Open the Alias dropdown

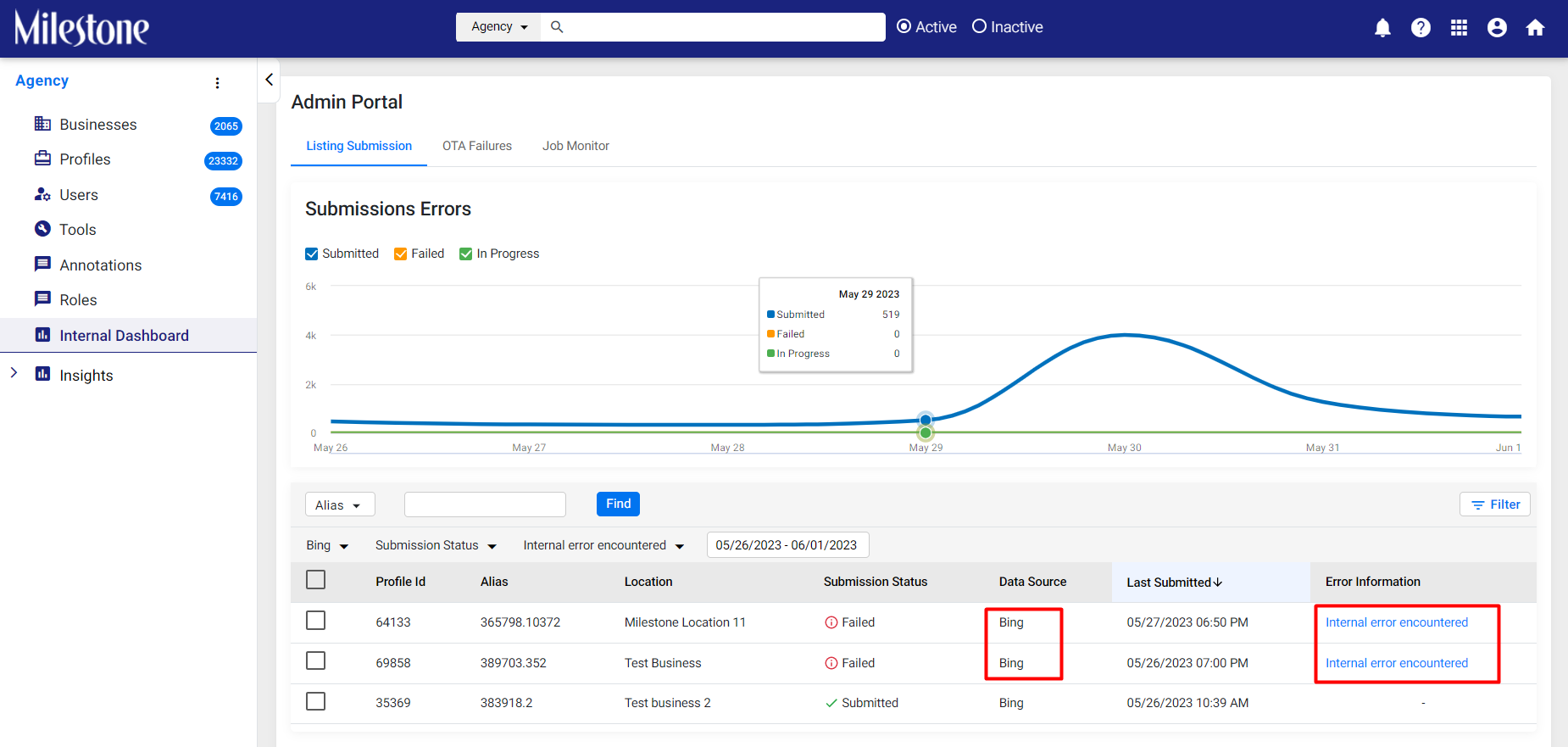click(339, 505)
